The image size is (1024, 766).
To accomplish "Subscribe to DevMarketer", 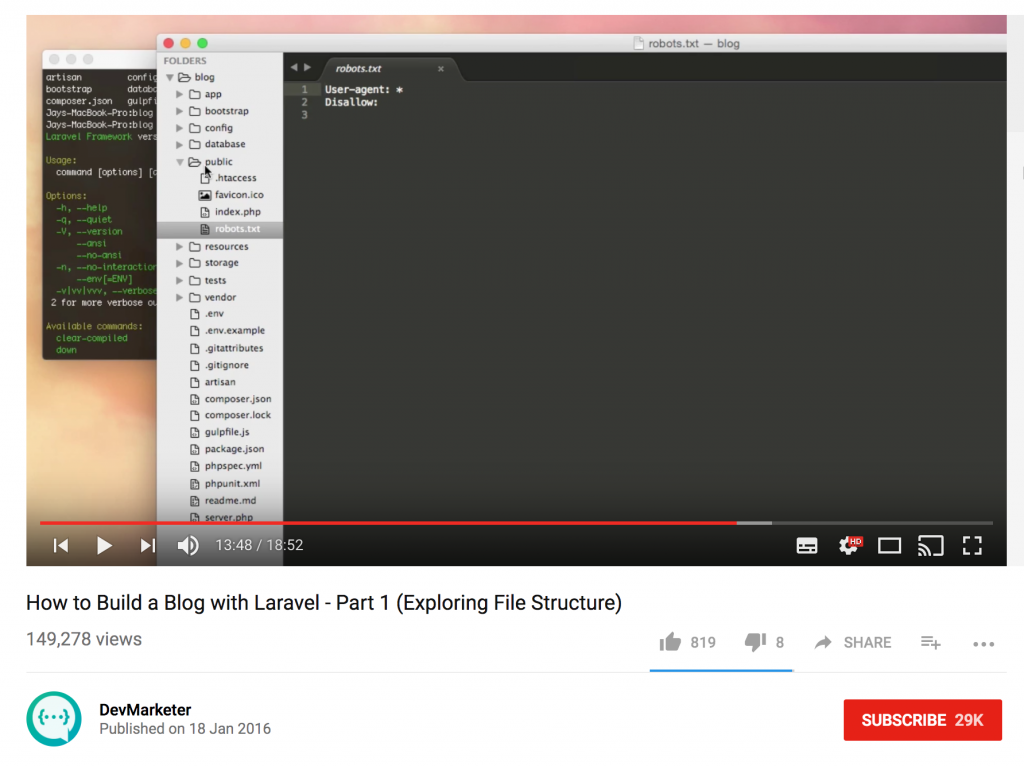I will (921, 719).
